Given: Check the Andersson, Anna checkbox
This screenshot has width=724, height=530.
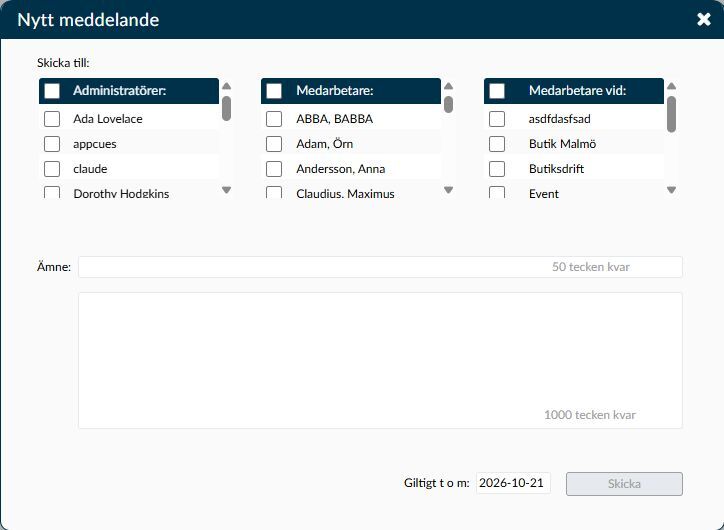Looking at the screenshot, I should [x=274, y=169].
